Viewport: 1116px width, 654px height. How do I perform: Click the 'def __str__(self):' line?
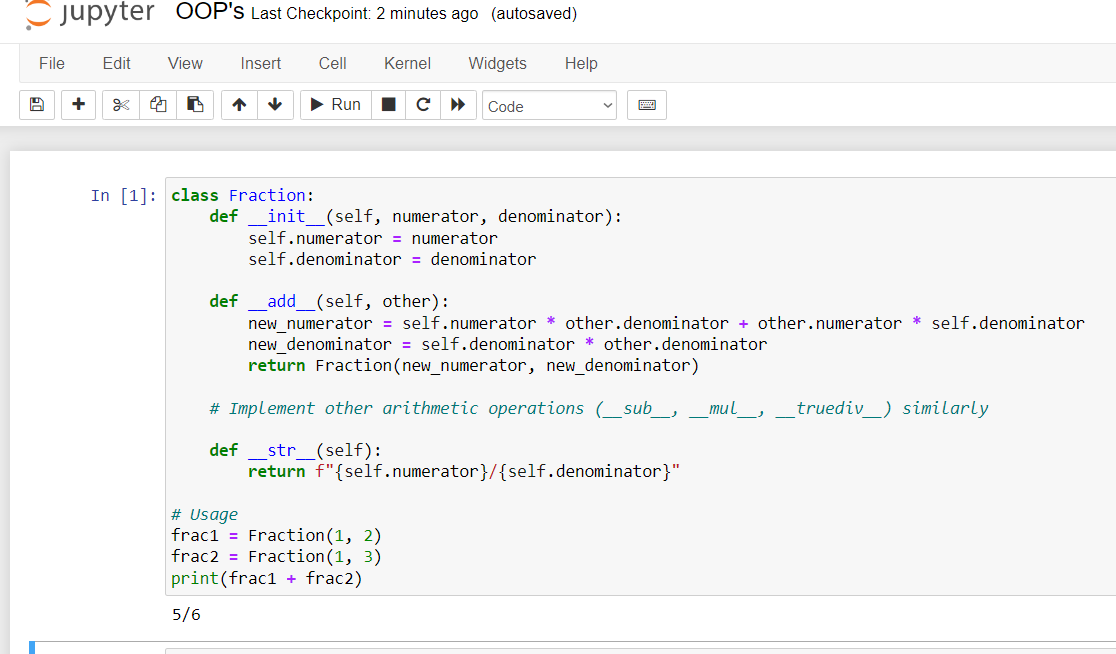pos(295,450)
